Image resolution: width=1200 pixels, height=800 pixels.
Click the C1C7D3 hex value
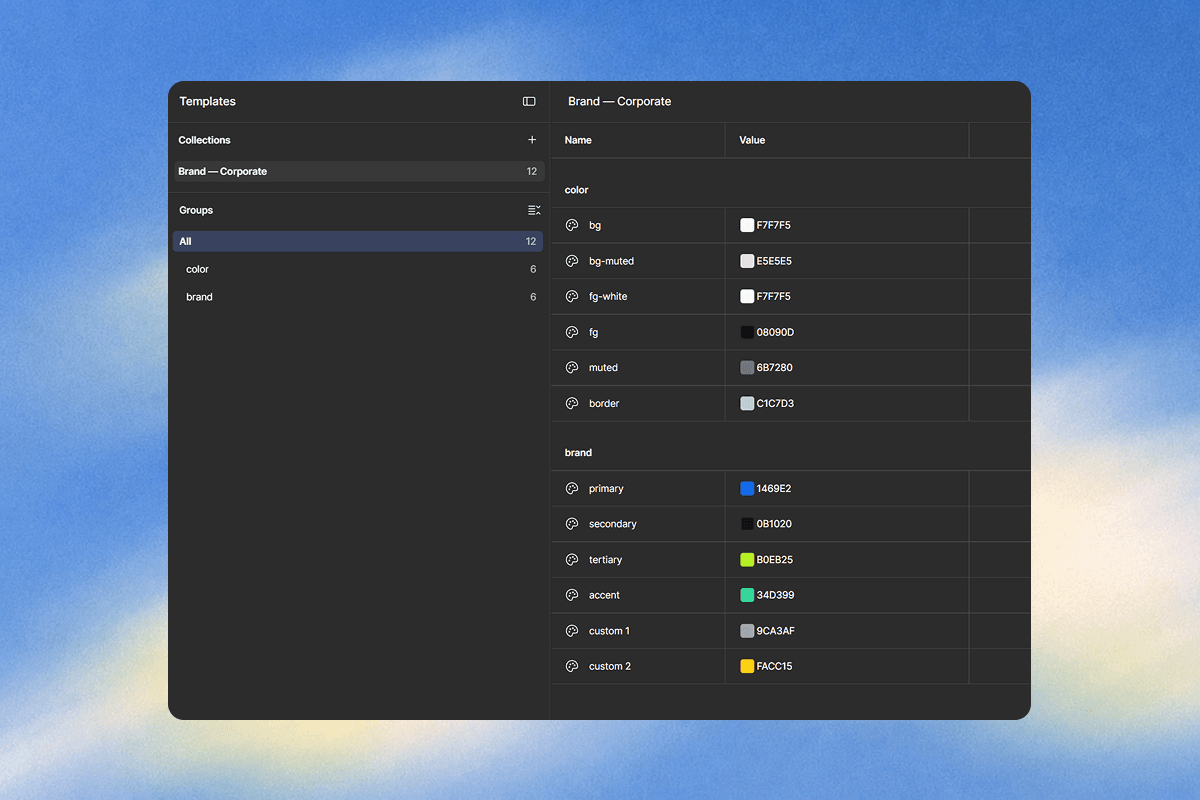[x=775, y=403]
